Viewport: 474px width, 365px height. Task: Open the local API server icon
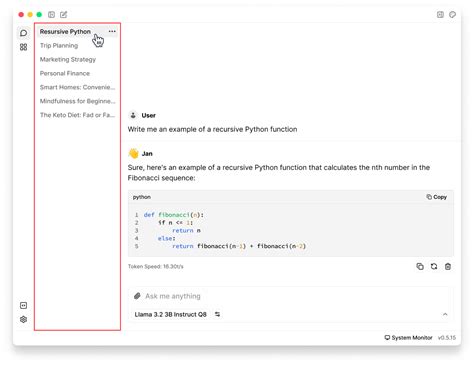tap(23, 305)
